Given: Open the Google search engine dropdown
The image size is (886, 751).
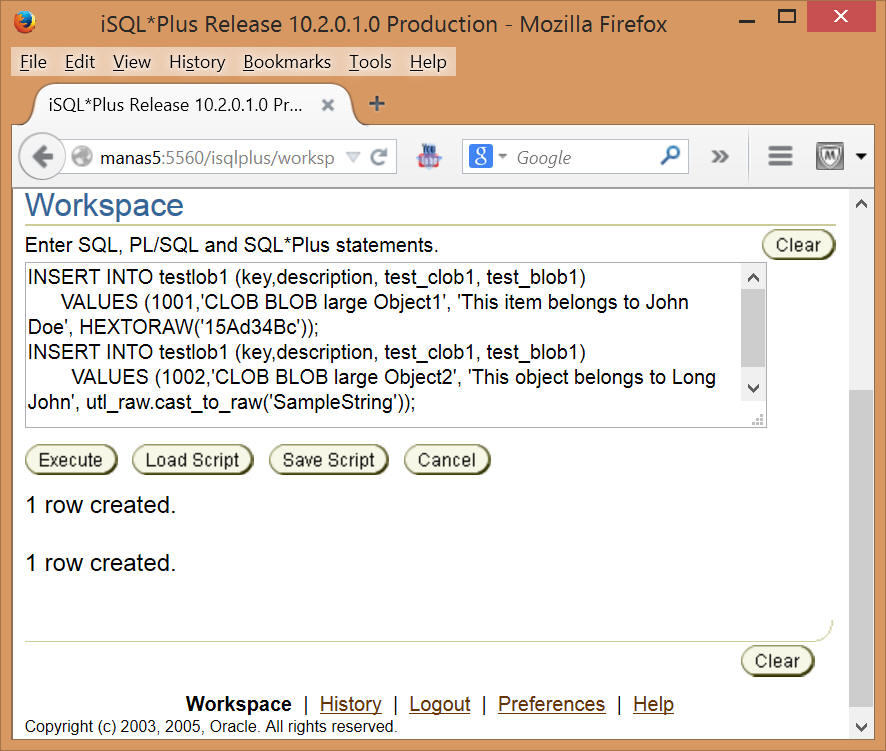Looking at the screenshot, I should click(x=487, y=157).
